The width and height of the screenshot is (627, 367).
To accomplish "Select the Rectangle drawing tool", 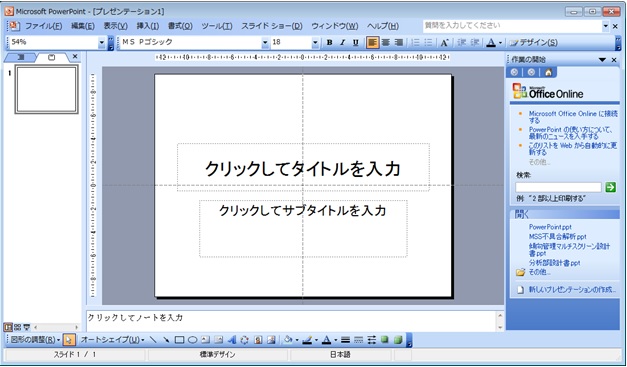I will [180, 340].
